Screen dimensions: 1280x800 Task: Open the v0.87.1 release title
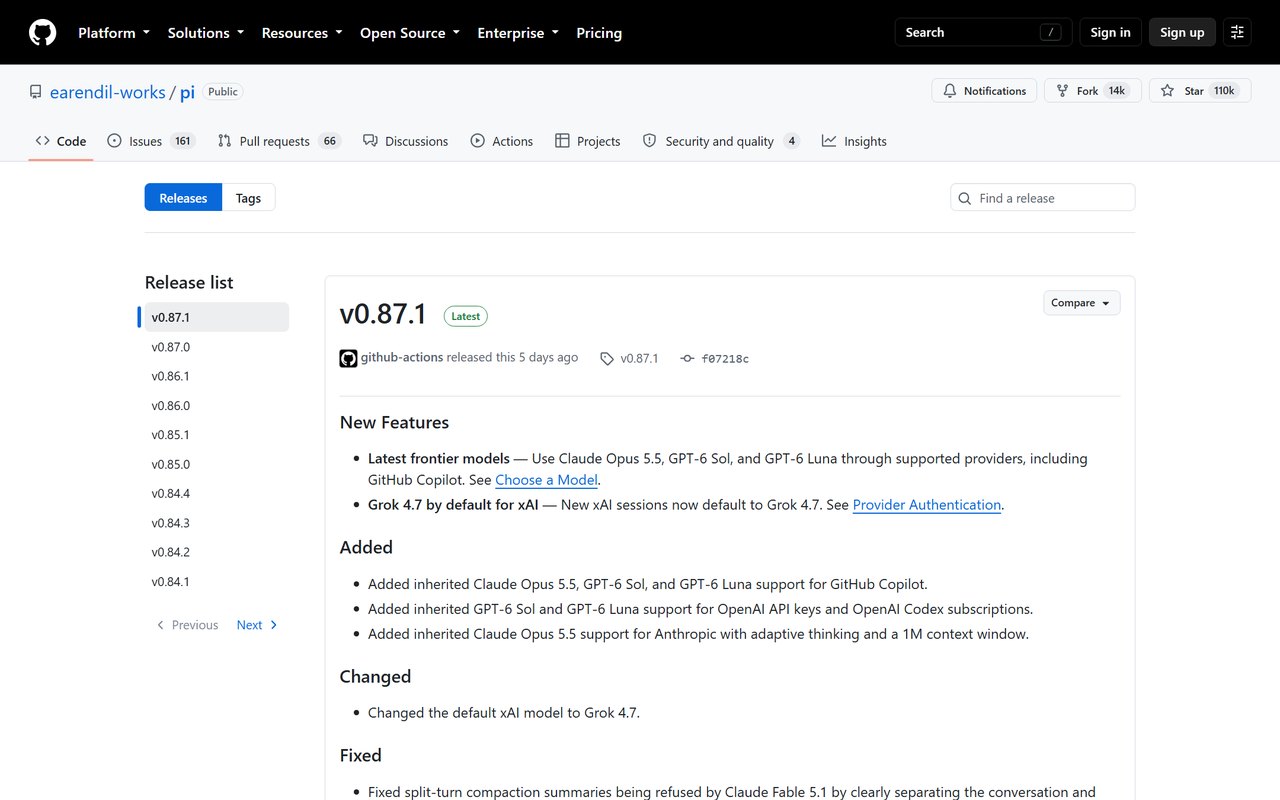click(383, 314)
